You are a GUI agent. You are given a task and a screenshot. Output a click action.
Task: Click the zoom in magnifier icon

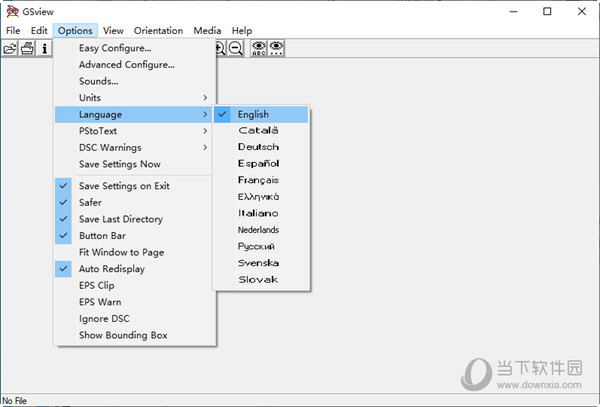(221, 49)
